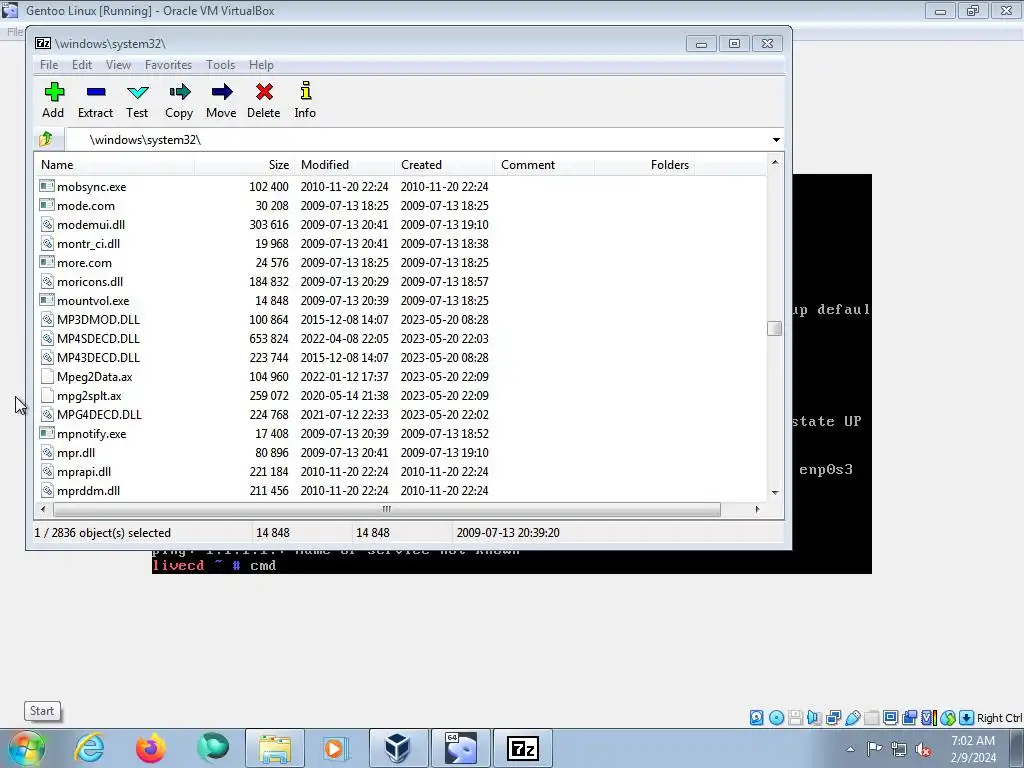Click the Windows Start orb
Image resolution: width=1024 pixels, height=768 pixels.
(27, 748)
